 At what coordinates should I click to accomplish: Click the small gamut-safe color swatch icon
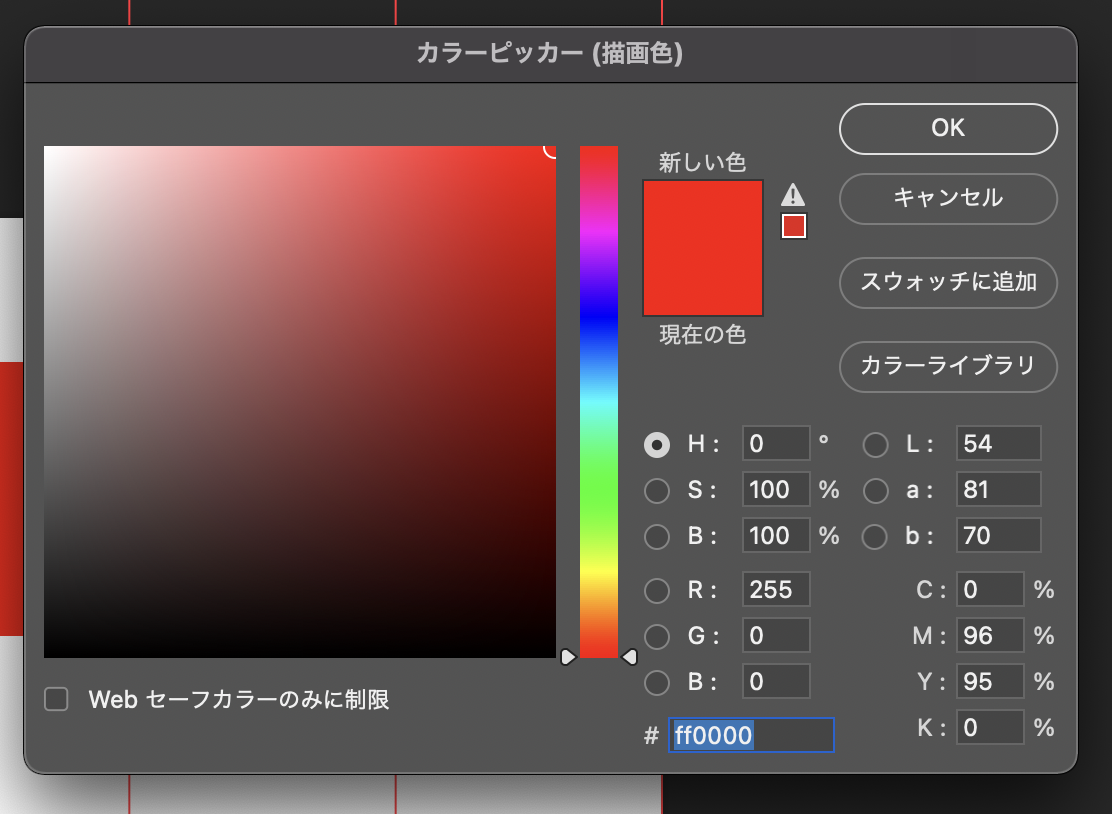pos(793,226)
